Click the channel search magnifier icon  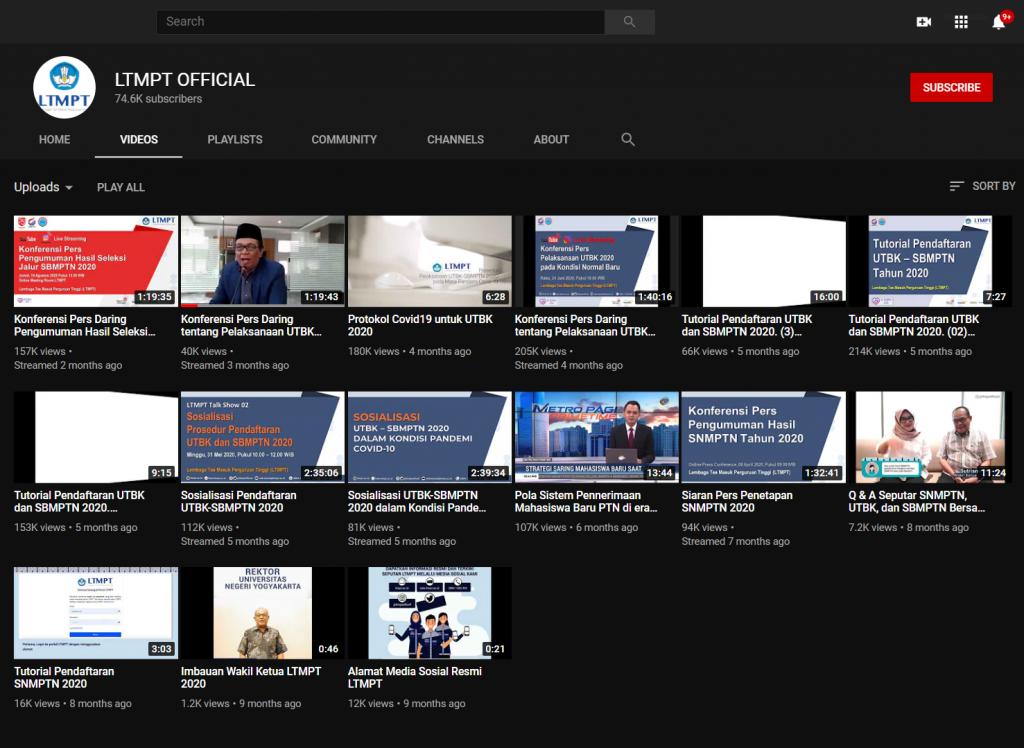click(x=628, y=139)
